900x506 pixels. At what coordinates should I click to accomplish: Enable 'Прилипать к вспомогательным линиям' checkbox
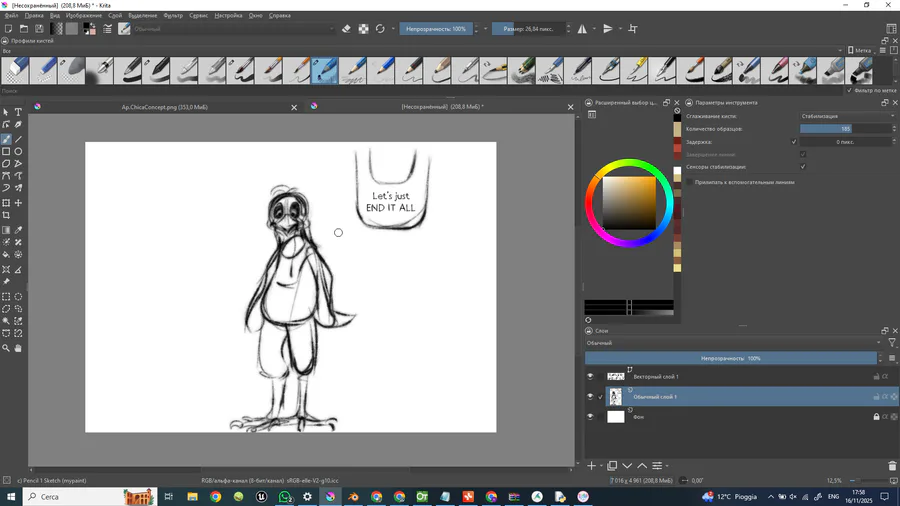click(689, 182)
